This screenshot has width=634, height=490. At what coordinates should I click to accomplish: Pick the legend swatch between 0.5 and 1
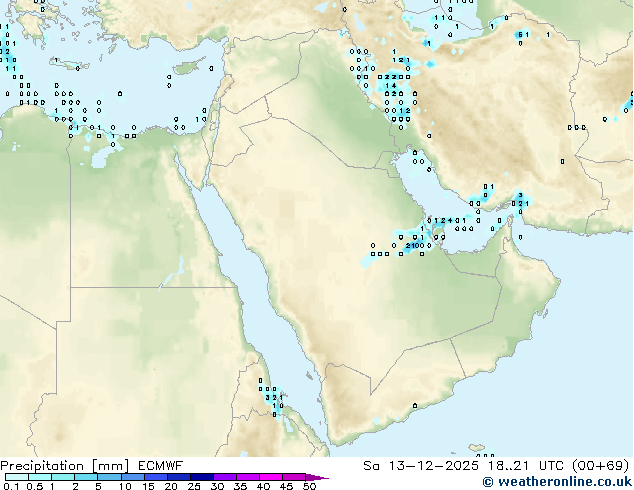pos(40,477)
